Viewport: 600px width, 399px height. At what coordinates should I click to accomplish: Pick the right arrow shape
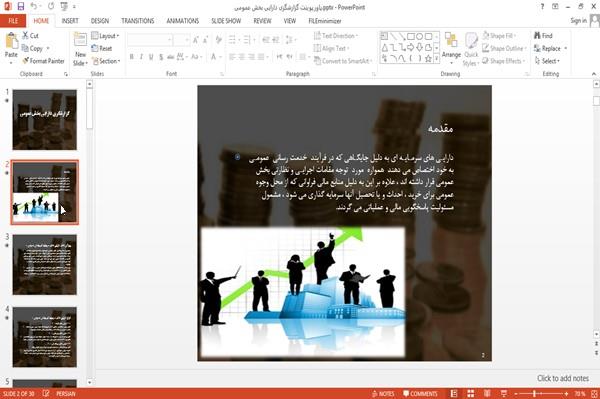(x=411, y=47)
